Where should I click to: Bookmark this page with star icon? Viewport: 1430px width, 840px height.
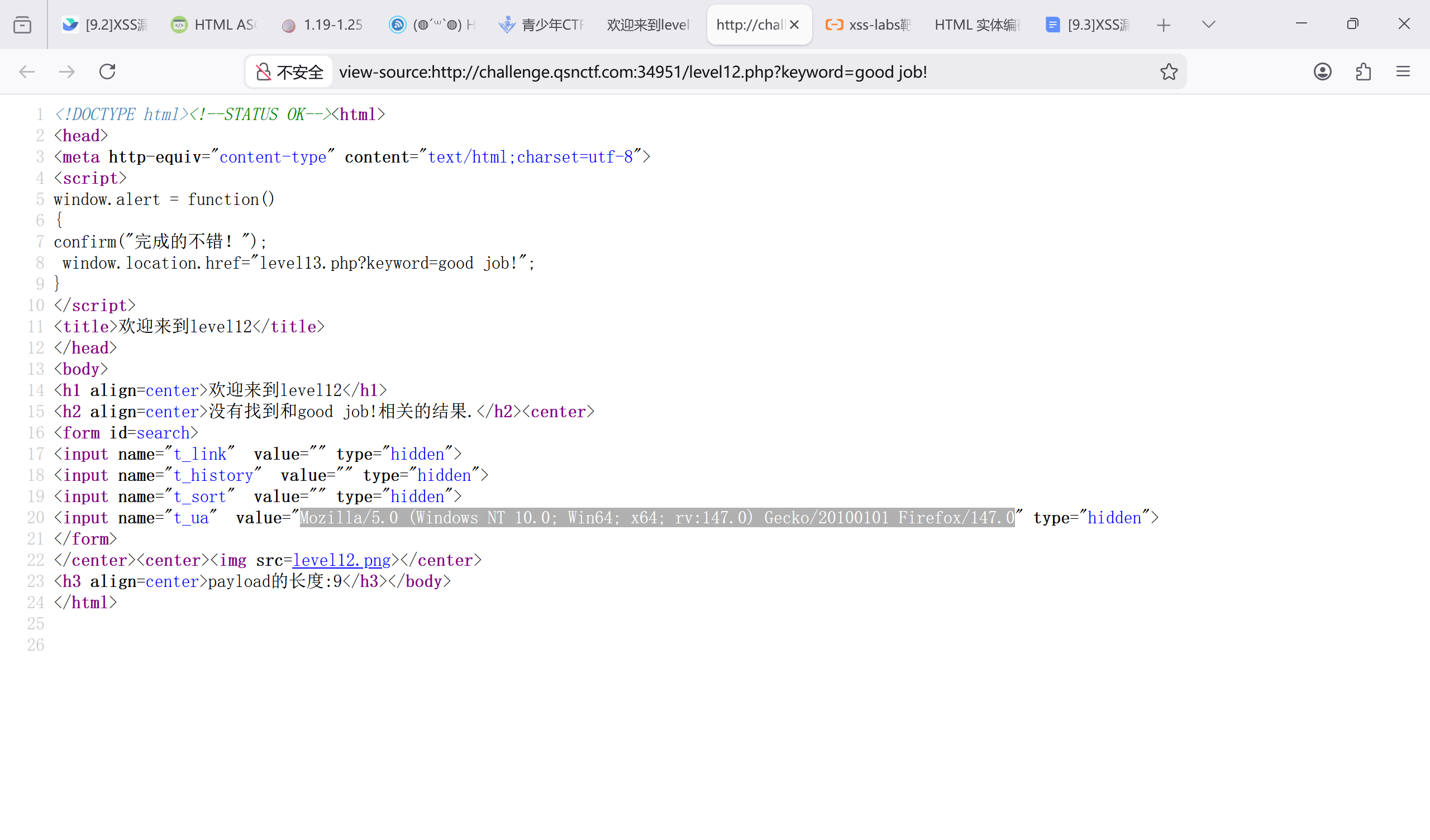click(x=1169, y=71)
